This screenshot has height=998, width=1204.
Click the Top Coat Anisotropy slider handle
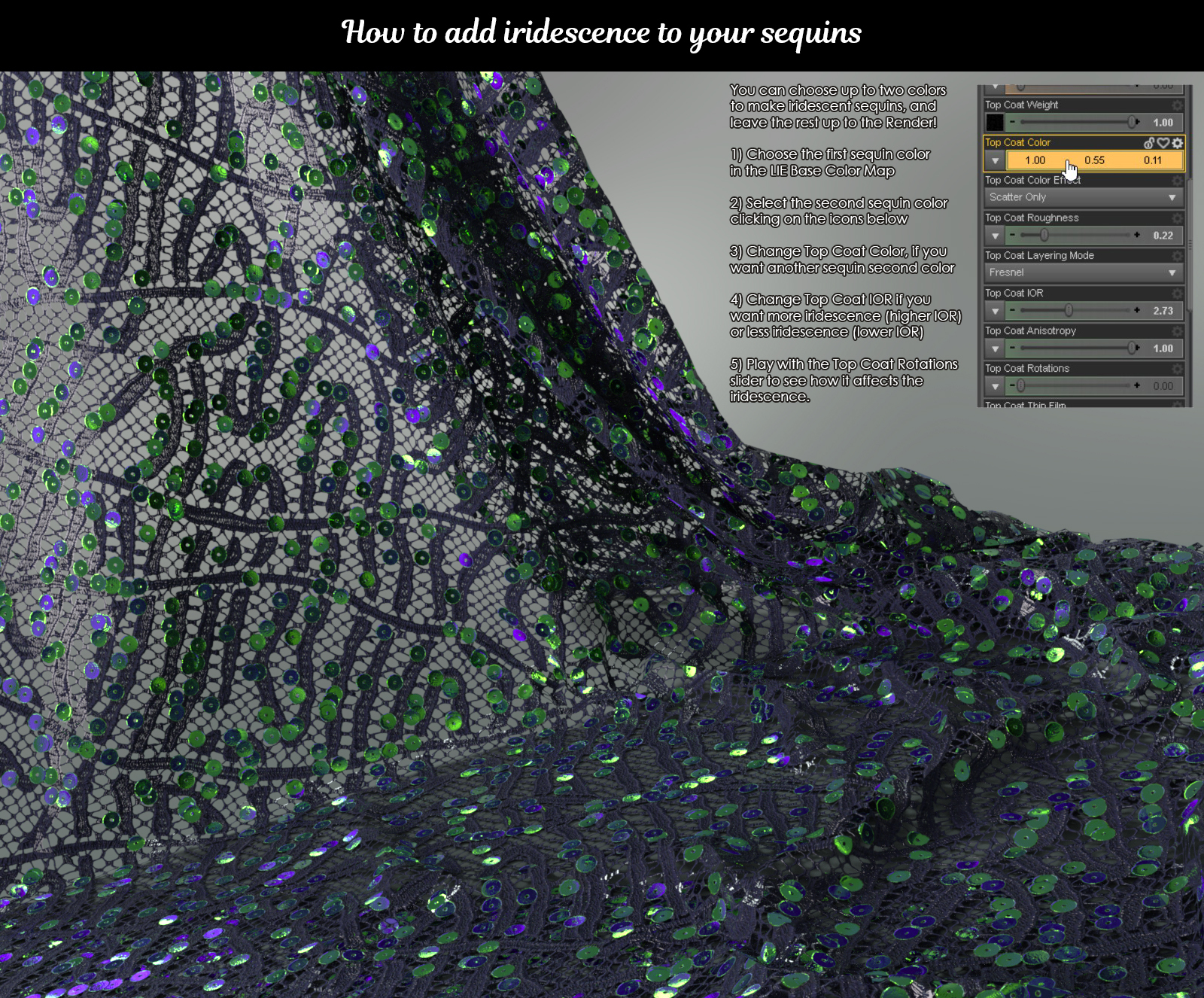pos(1132,348)
